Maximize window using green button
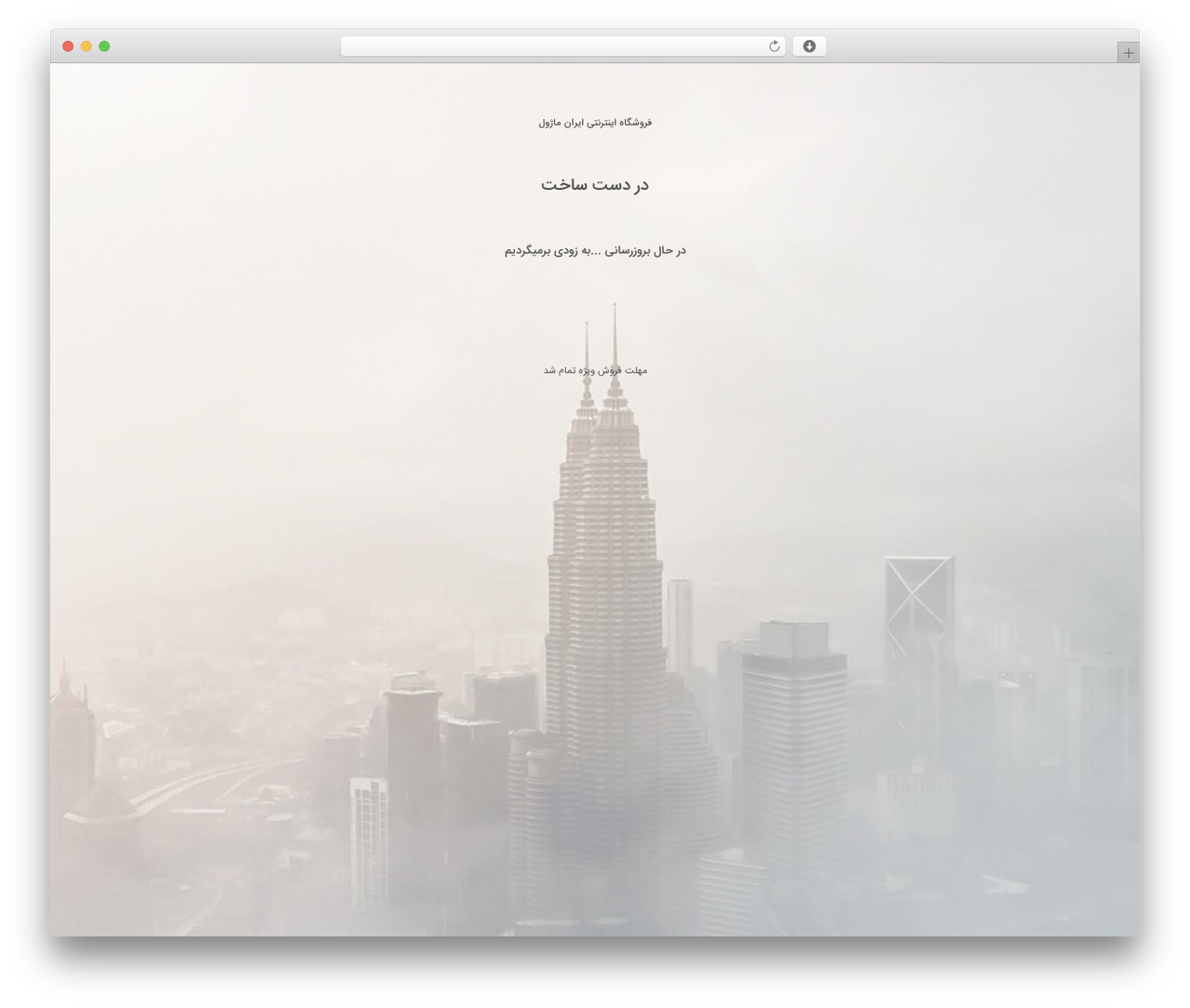 coord(104,46)
